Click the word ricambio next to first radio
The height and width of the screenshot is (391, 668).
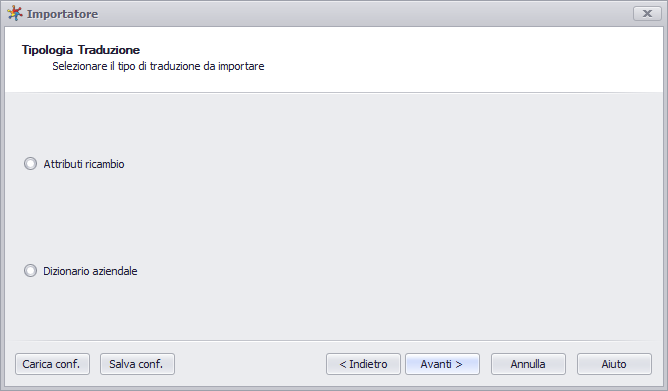[104, 164]
